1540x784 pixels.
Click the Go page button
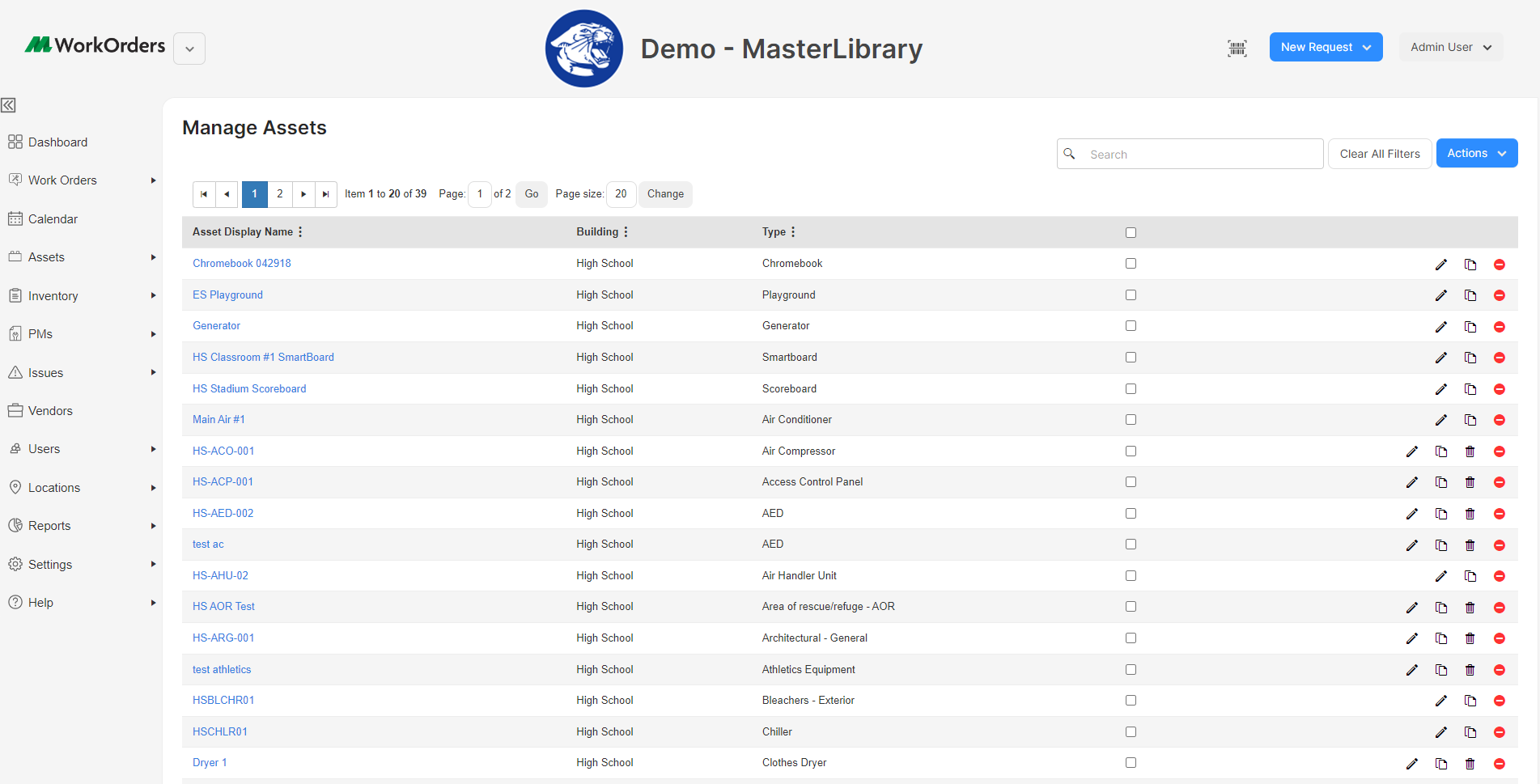[x=531, y=194]
